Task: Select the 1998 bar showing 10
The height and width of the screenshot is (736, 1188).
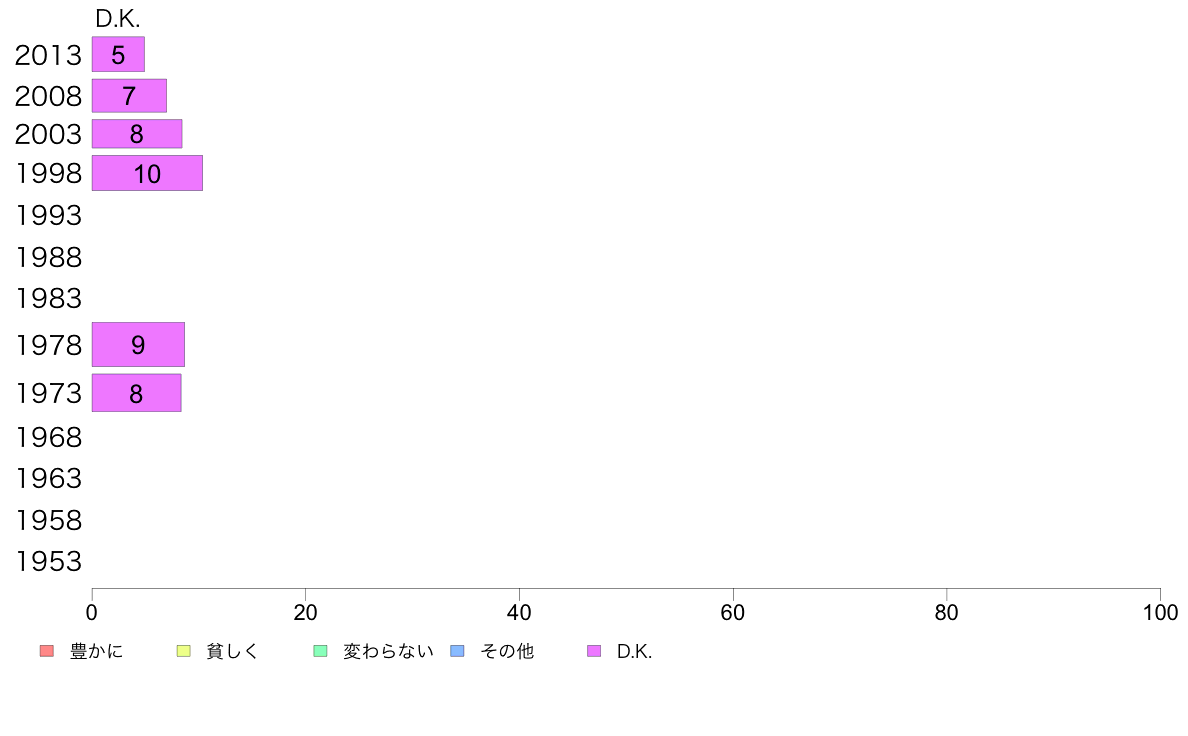Action: [x=148, y=173]
